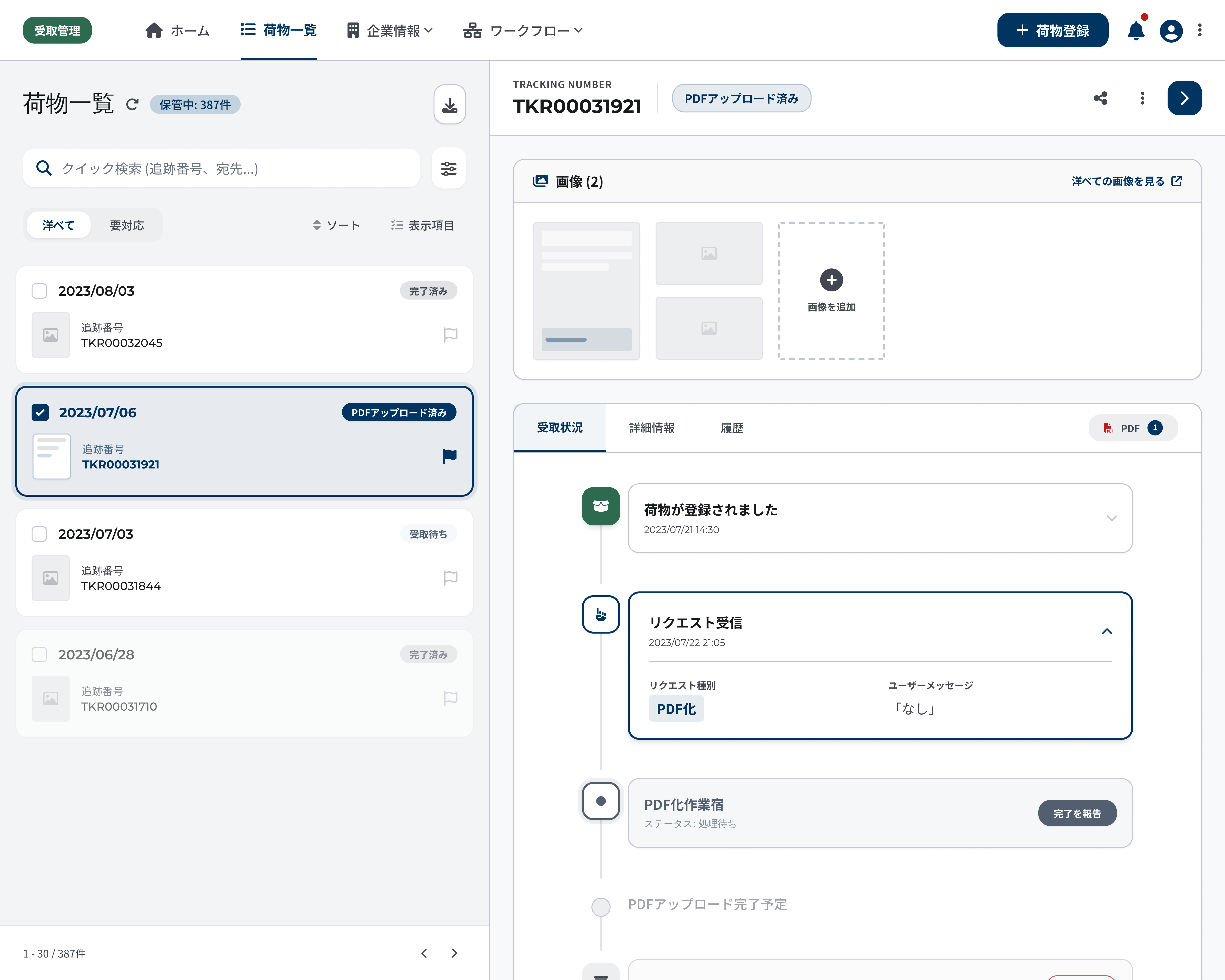Collapse the リクエスト受信 card

[1107, 631]
